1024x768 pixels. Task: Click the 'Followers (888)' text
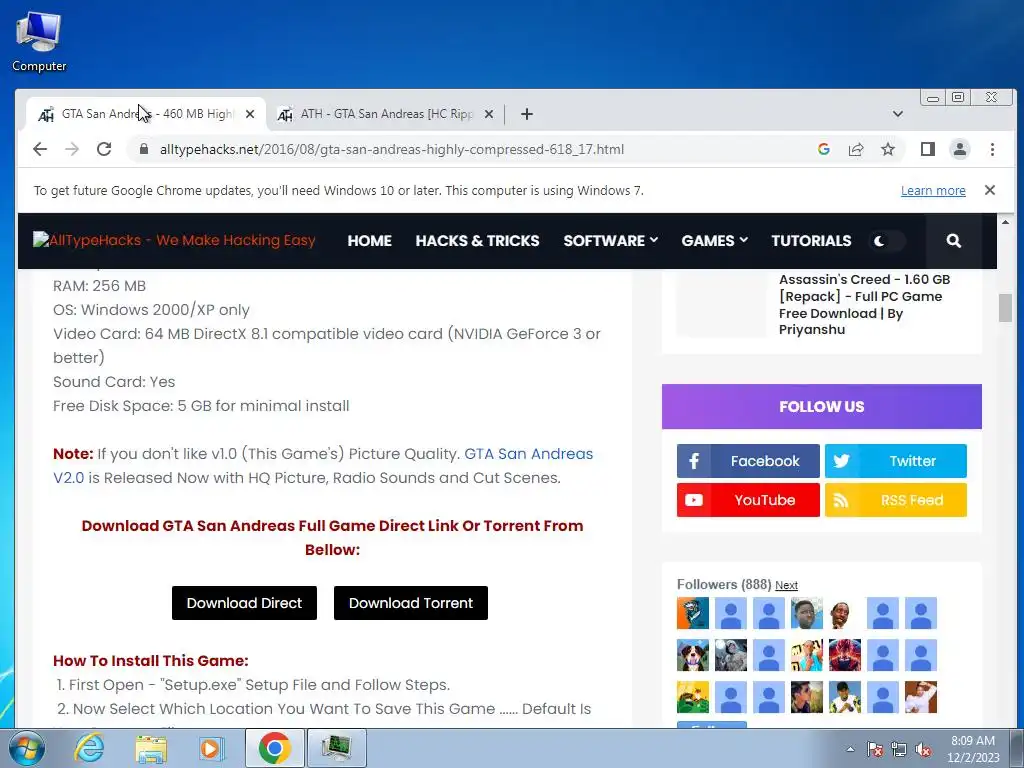coord(724,584)
